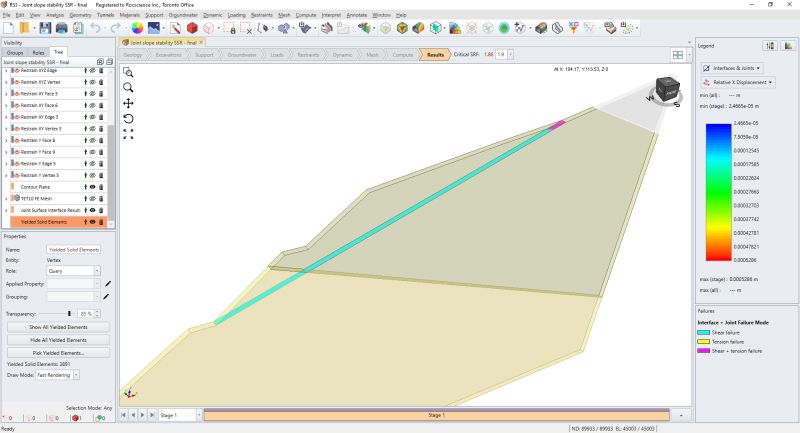Image resolution: width=800 pixels, height=433 pixels.
Task: Select the Pan move arrows tool
Action: [128, 103]
